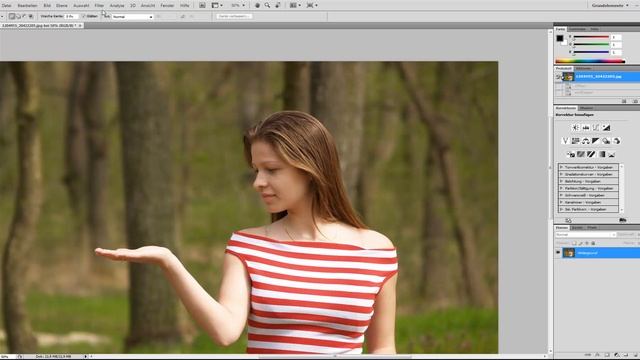Open the layer blend mode dropdown
The width and height of the screenshot is (640, 360).
[x=585, y=235]
